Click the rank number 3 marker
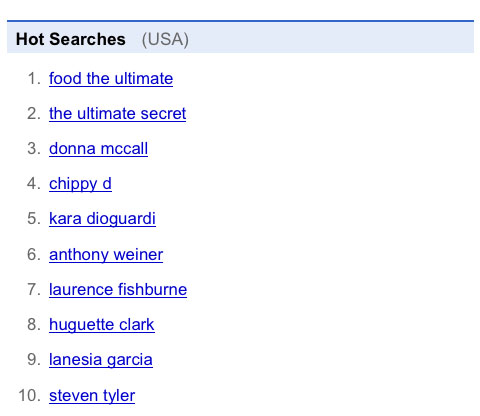This screenshot has width=480, height=416. coord(34,149)
